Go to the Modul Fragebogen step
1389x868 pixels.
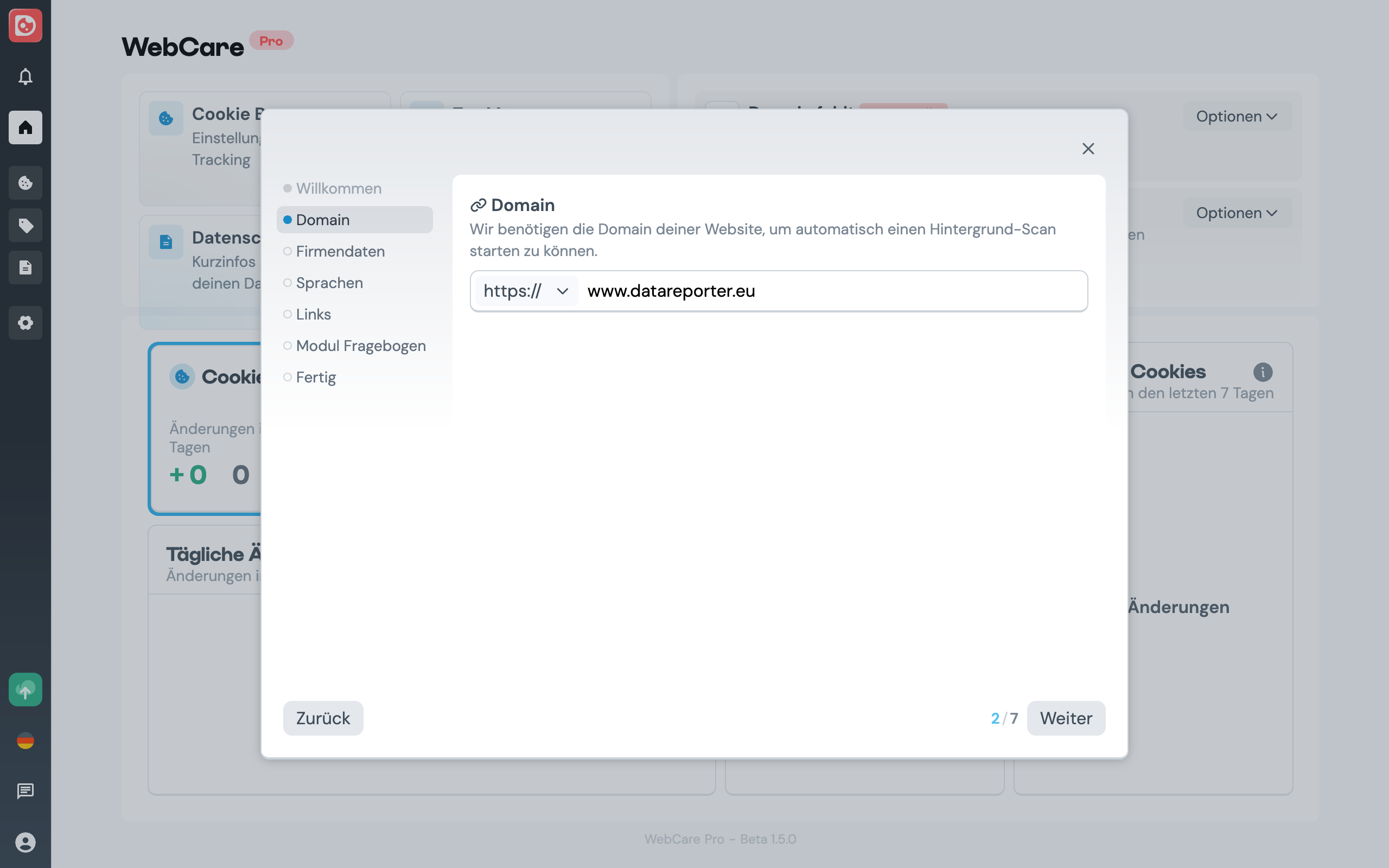point(360,345)
